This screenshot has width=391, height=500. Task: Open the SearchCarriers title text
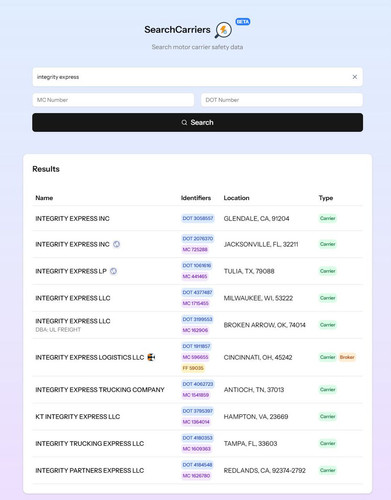[x=177, y=30]
